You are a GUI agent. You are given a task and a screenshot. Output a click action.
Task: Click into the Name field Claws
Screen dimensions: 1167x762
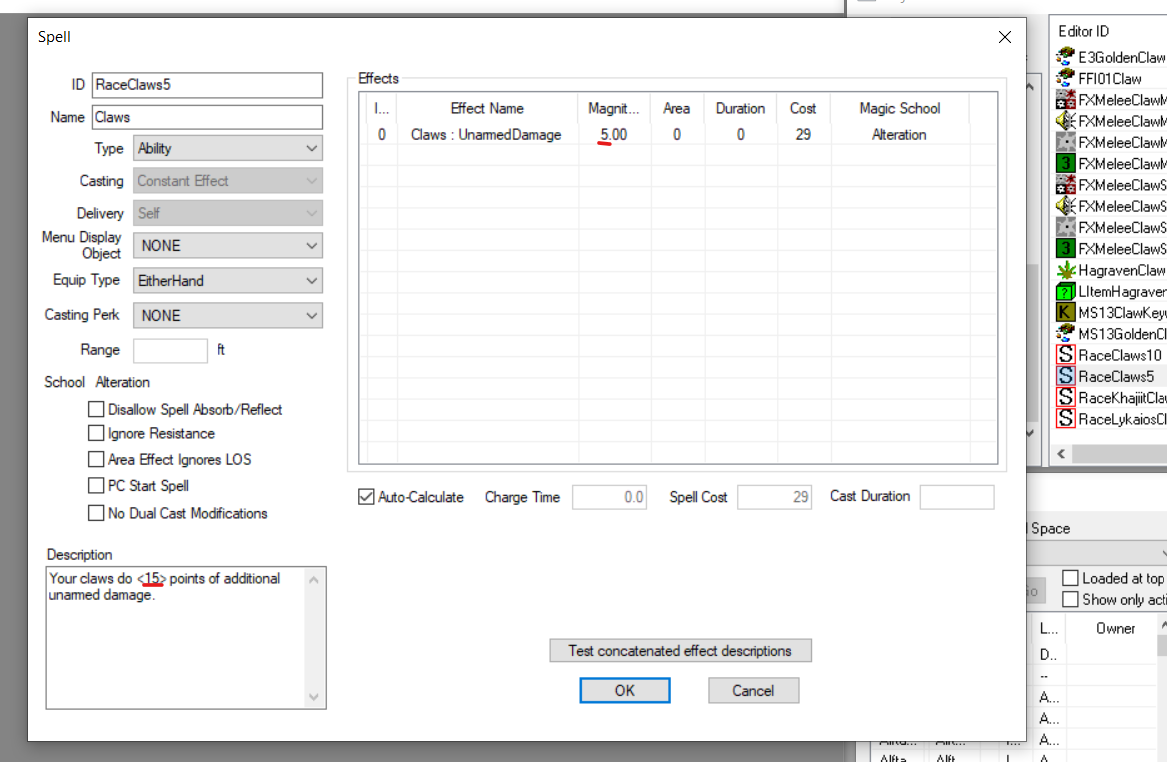208,117
